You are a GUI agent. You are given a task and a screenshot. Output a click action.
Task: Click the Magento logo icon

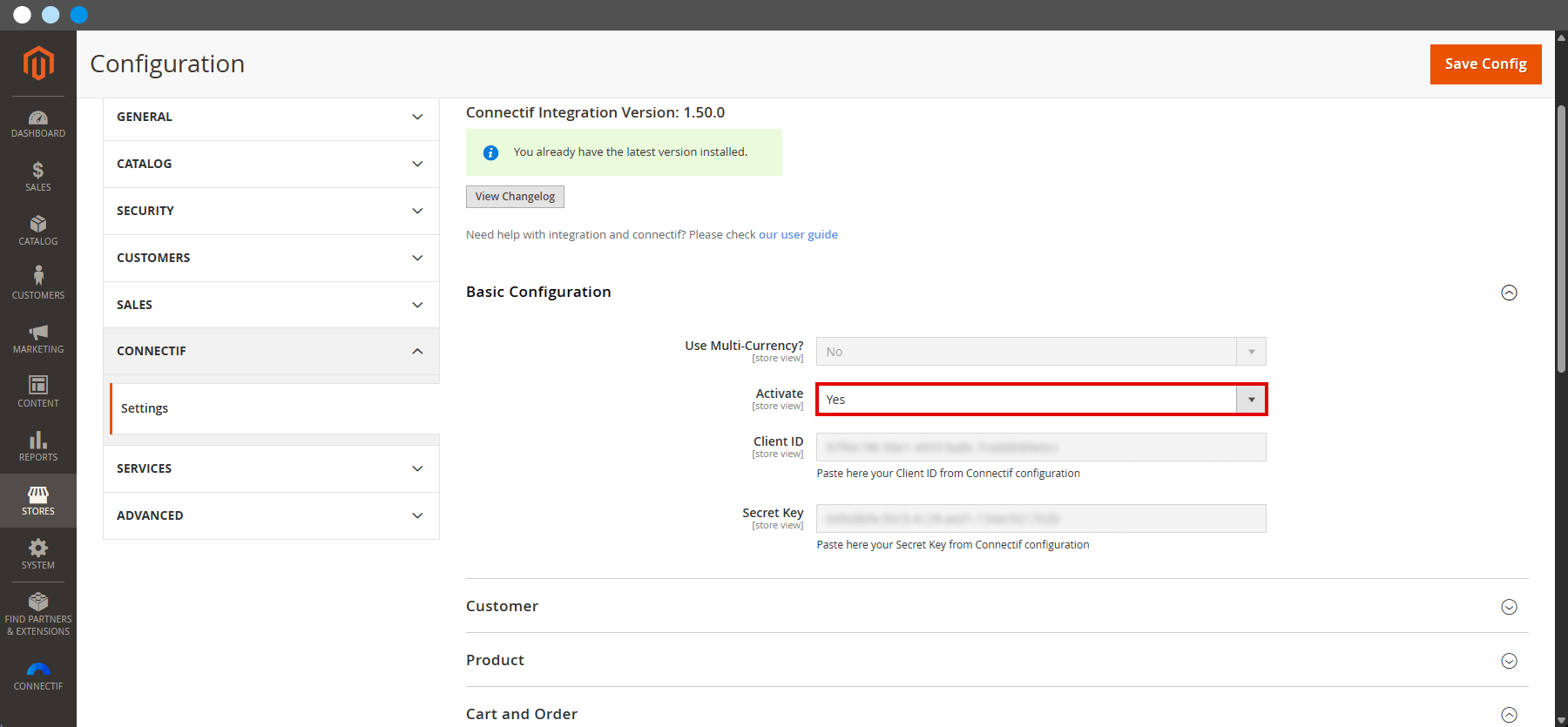point(38,64)
